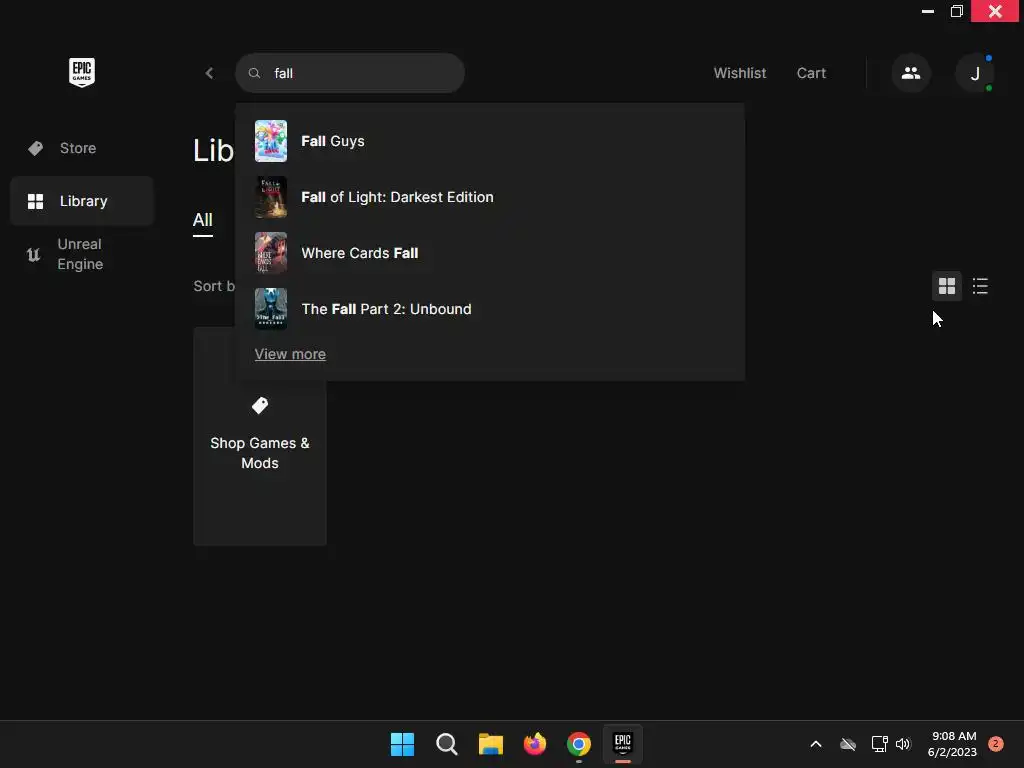
Task: Click the Where Cards Fall thumbnail
Action: [x=270, y=253]
